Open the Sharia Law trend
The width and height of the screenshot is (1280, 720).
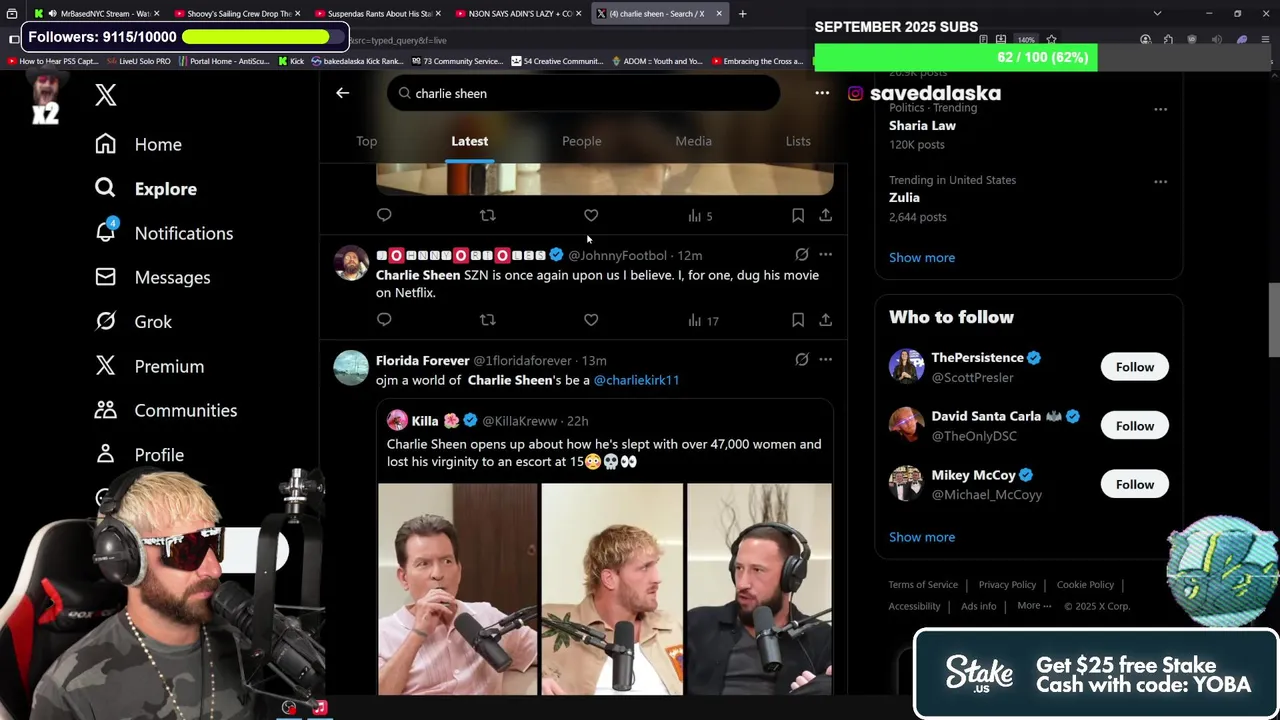[x=922, y=126]
